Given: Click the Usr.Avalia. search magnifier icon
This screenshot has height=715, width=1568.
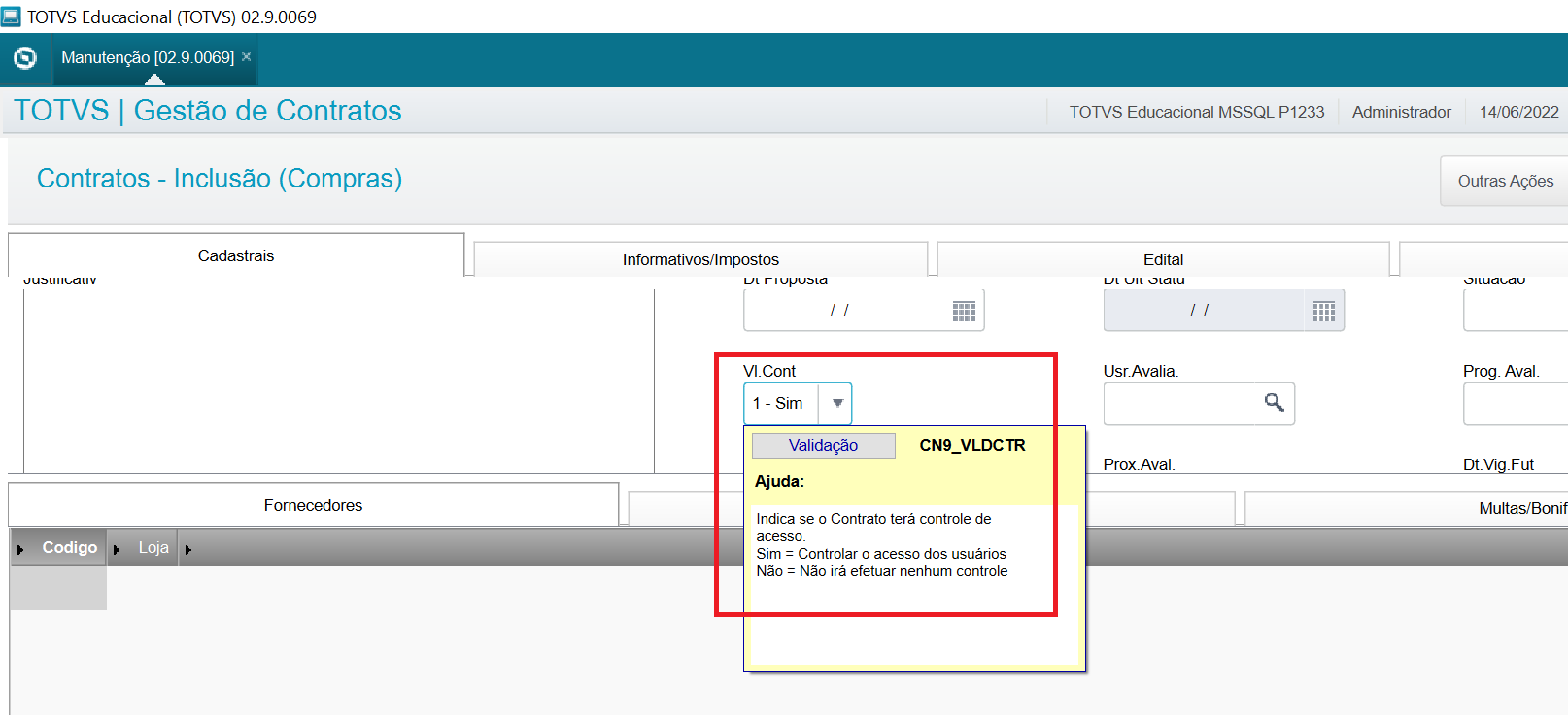Looking at the screenshot, I should click(1274, 402).
